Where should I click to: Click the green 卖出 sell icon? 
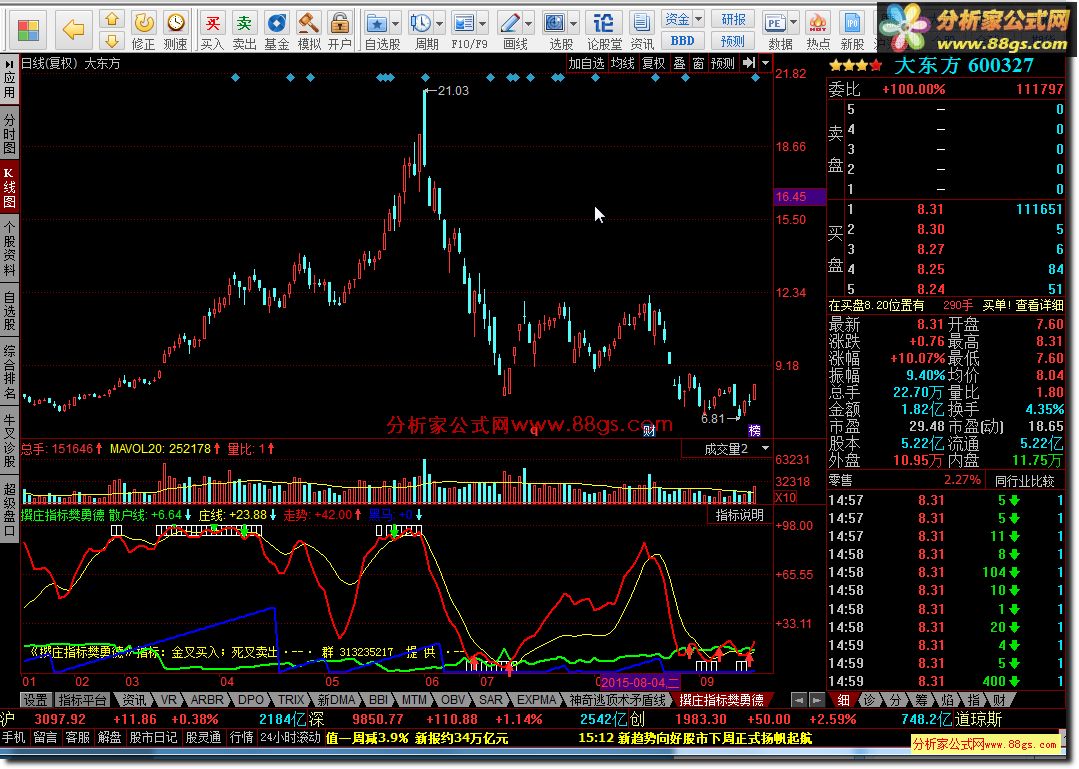[244, 23]
